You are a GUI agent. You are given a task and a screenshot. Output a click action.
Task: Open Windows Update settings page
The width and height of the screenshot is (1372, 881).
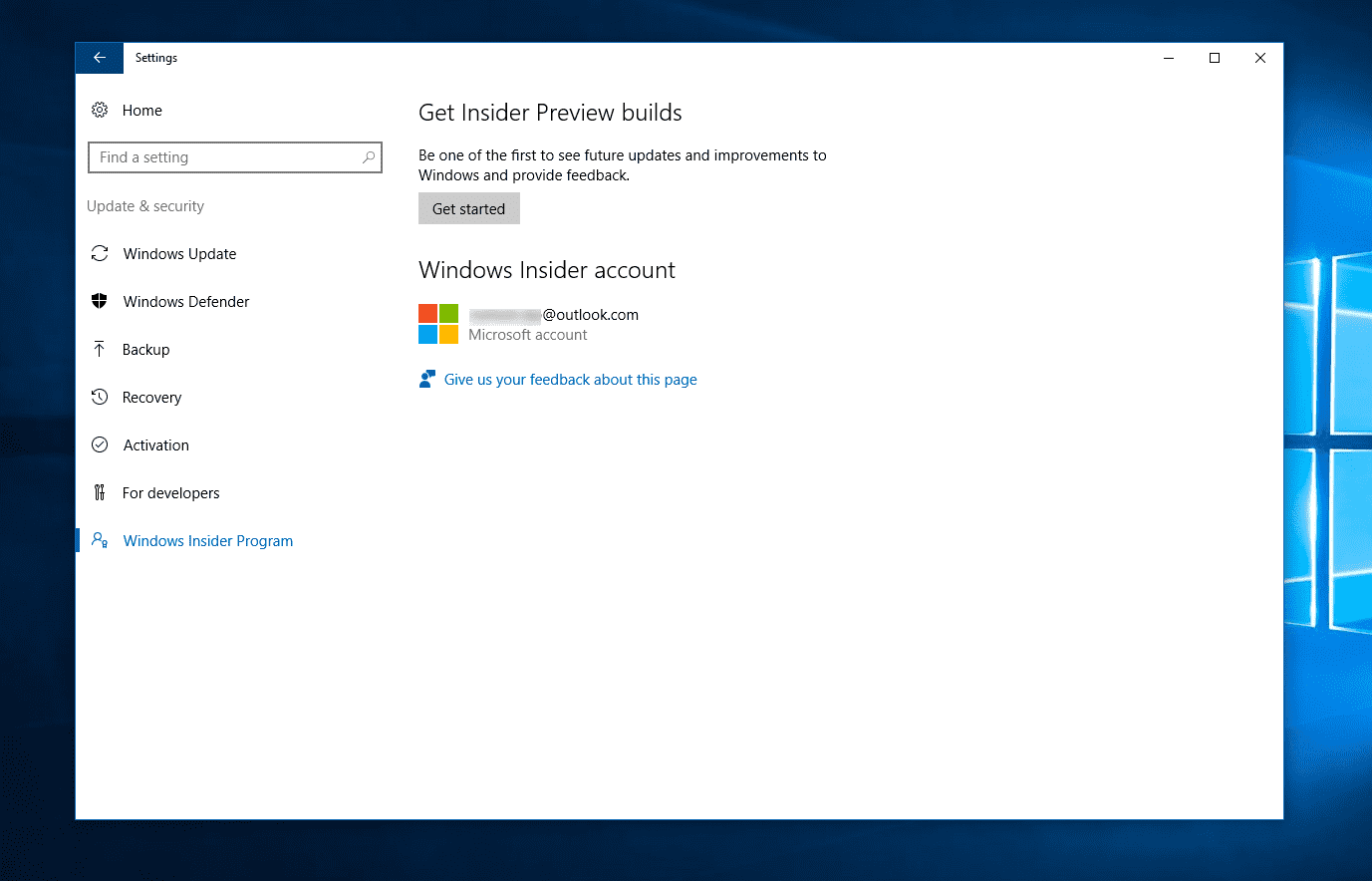[x=179, y=254]
